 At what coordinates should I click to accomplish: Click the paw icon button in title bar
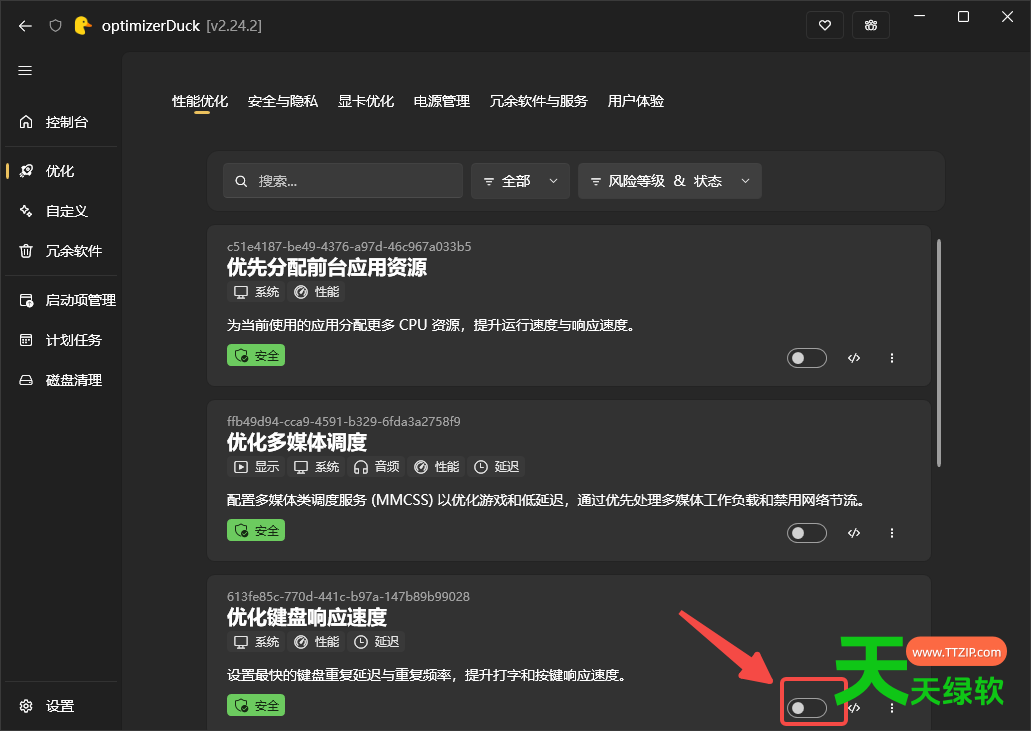pos(871,26)
